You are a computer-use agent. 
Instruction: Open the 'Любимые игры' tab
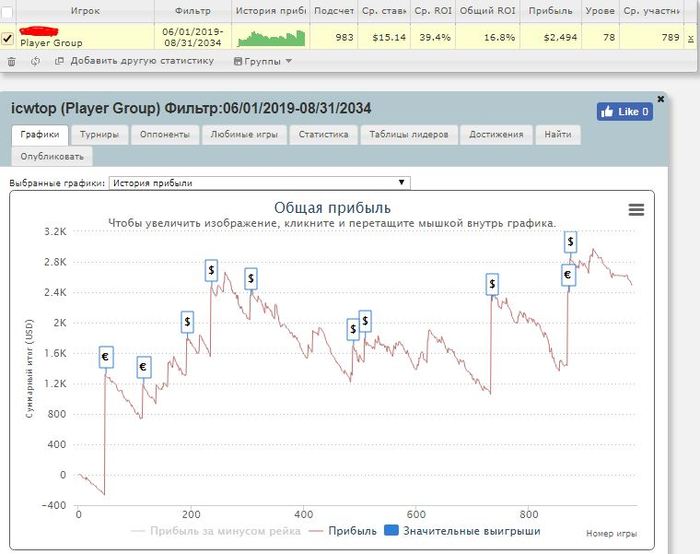coord(244,134)
